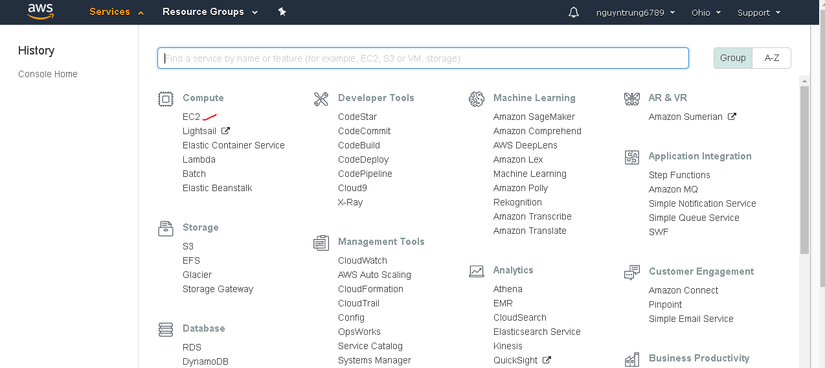This screenshot has height=368, width=825.
Task: Open Elasticsearch Service
Action: point(537,332)
